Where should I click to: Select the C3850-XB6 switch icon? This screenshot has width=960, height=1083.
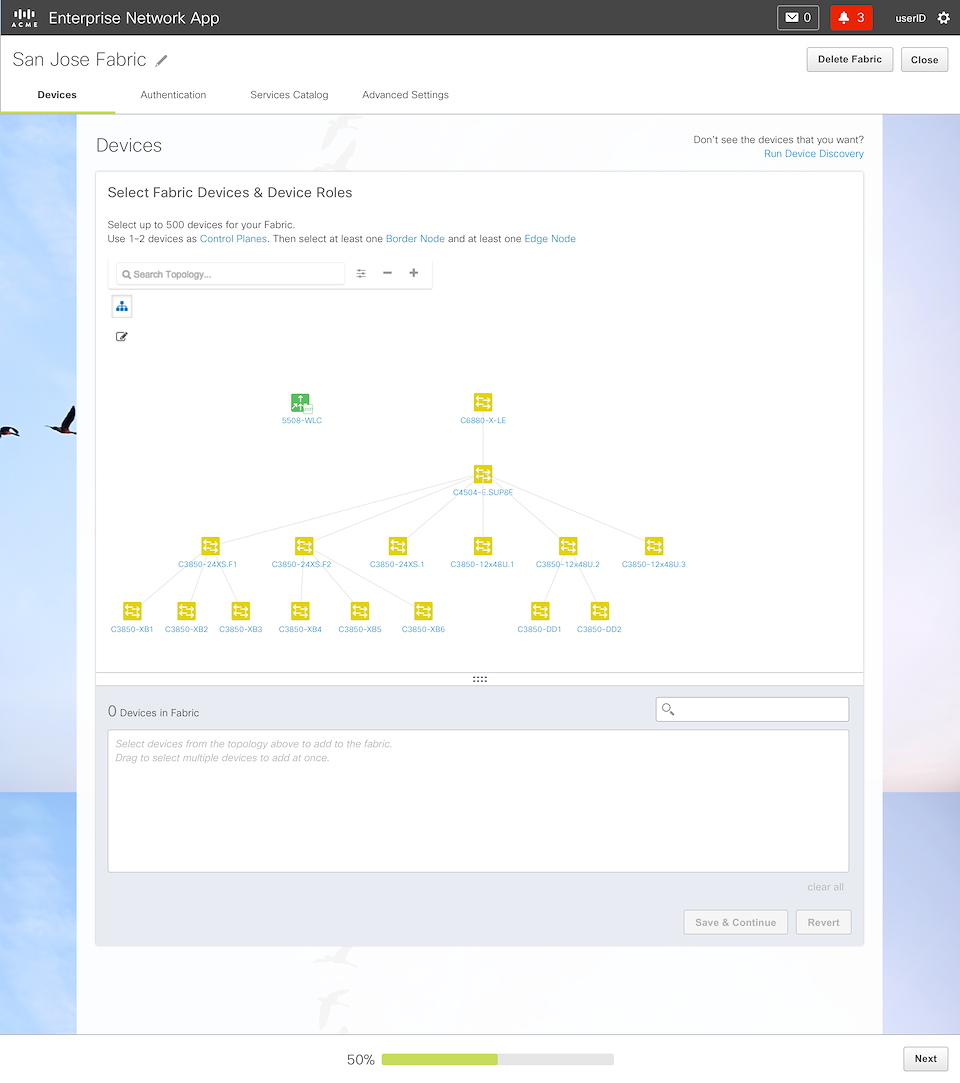[423, 611]
